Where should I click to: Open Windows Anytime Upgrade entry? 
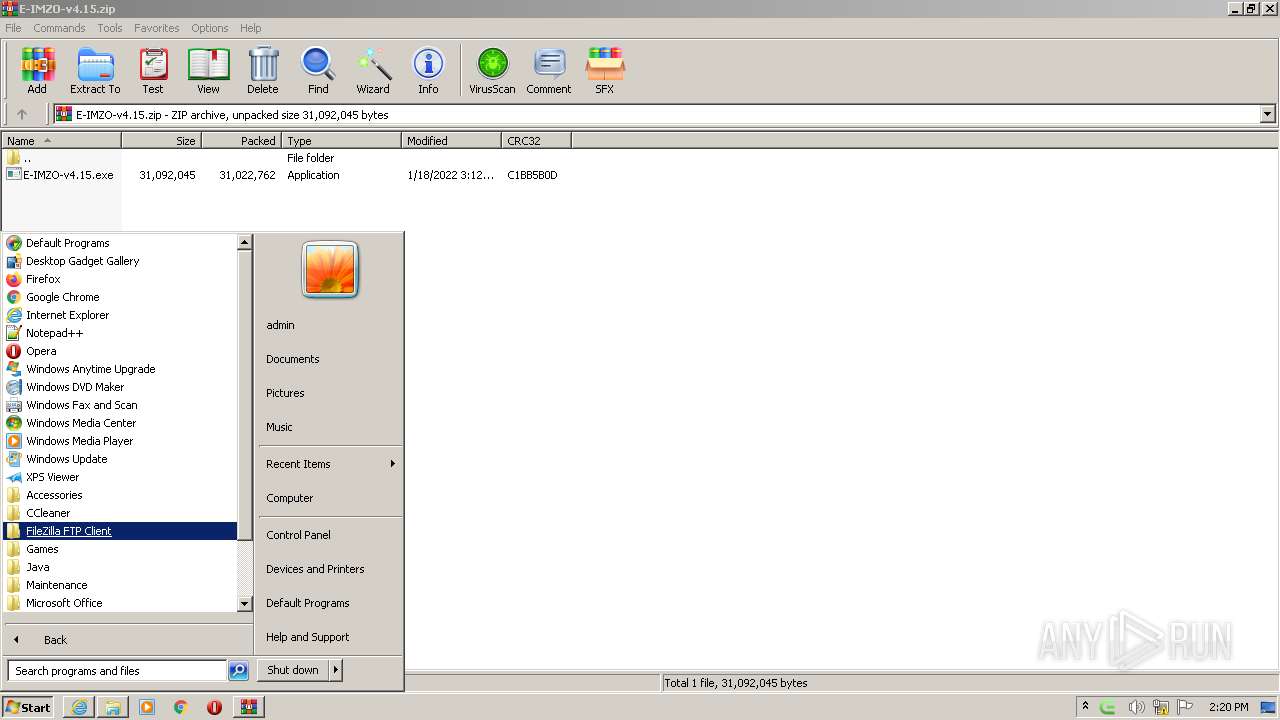click(x=120, y=369)
